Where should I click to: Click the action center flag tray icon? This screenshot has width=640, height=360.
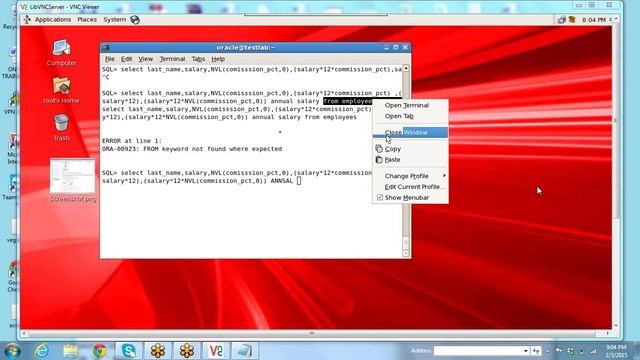pyautogui.click(x=559, y=351)
